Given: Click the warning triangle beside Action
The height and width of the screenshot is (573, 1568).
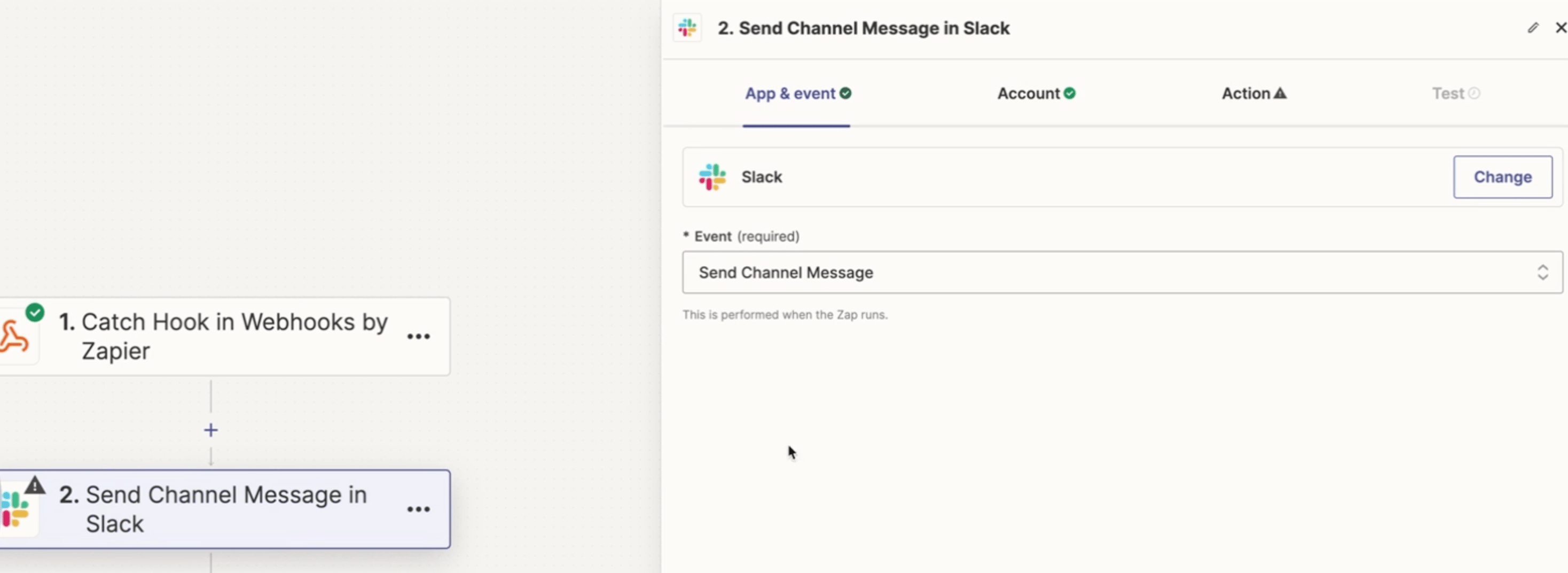Looking at the screenshot, I should pos(1280,93).
